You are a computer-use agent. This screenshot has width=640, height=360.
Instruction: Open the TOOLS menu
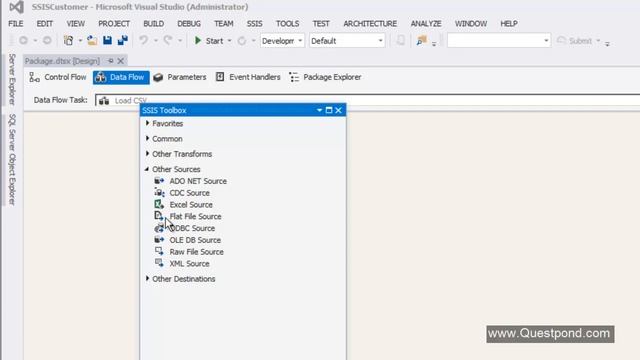tap(287, 24)
